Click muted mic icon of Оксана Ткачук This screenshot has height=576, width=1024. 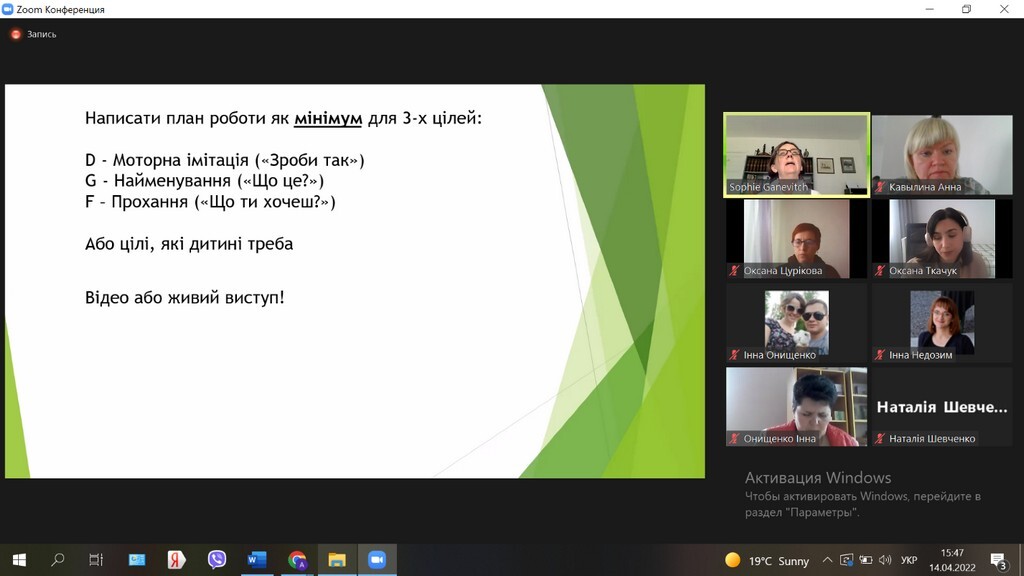880,270
